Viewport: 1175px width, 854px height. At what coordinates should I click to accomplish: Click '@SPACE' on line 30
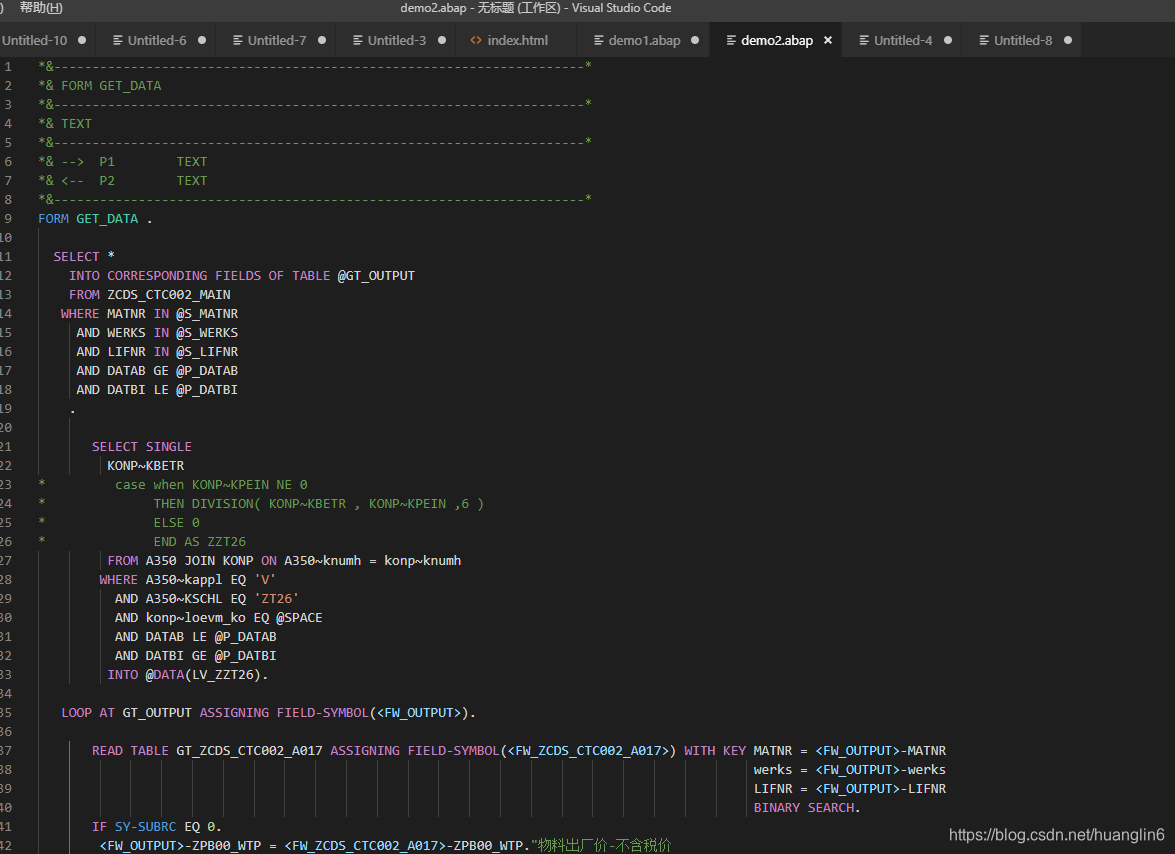point(299,617)
